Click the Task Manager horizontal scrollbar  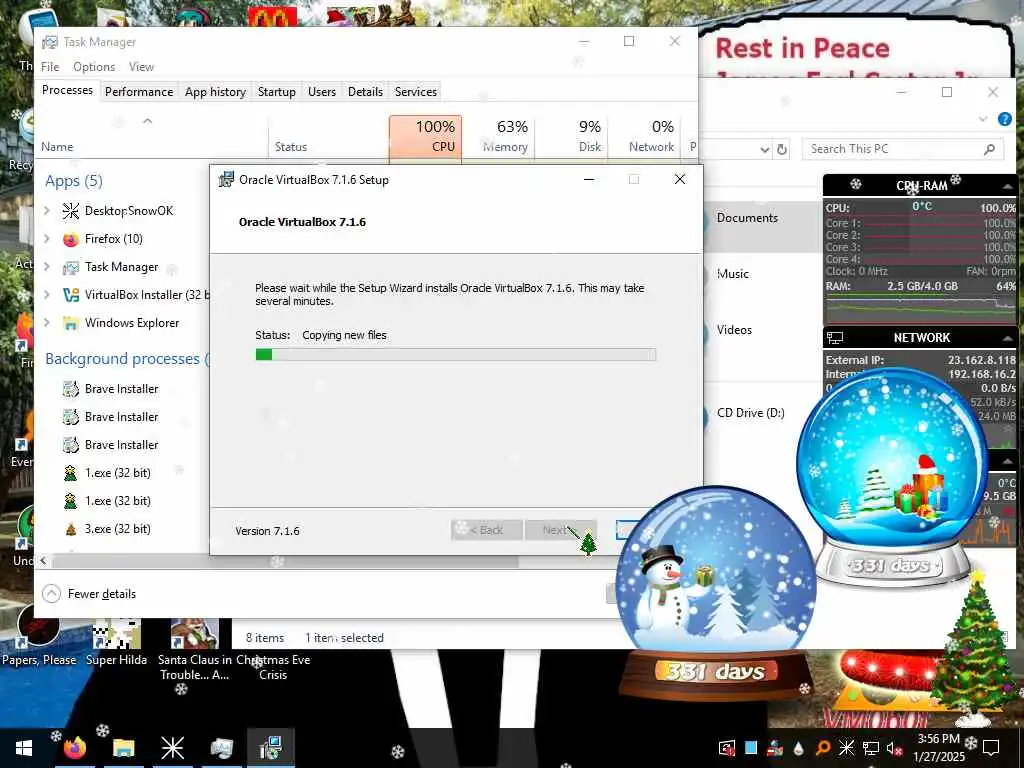point(285,561)
